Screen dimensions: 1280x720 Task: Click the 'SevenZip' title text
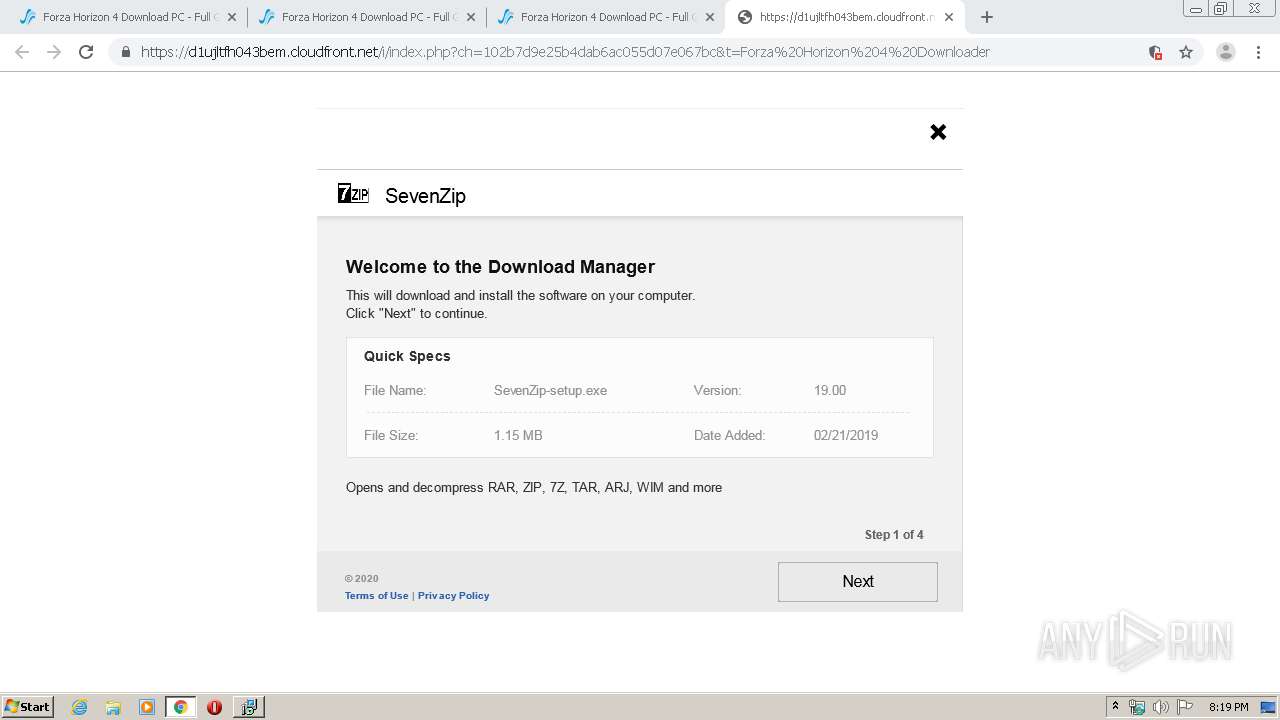(x=425, y=196)
